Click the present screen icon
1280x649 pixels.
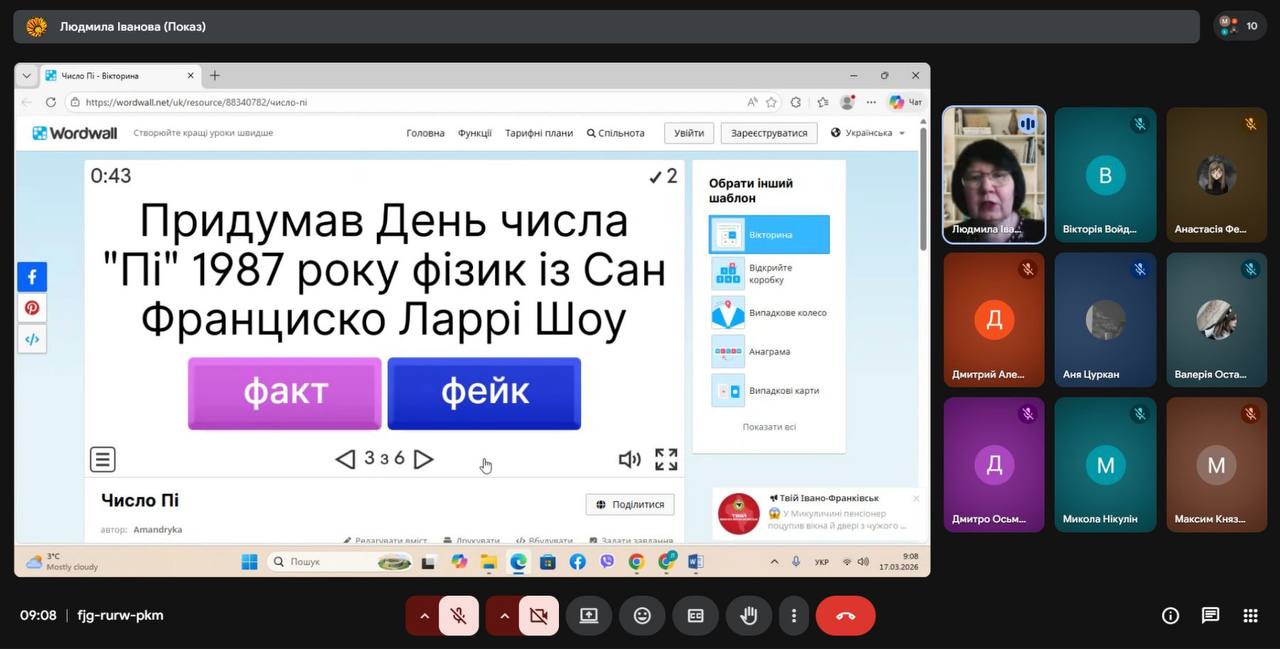point(589,616)
